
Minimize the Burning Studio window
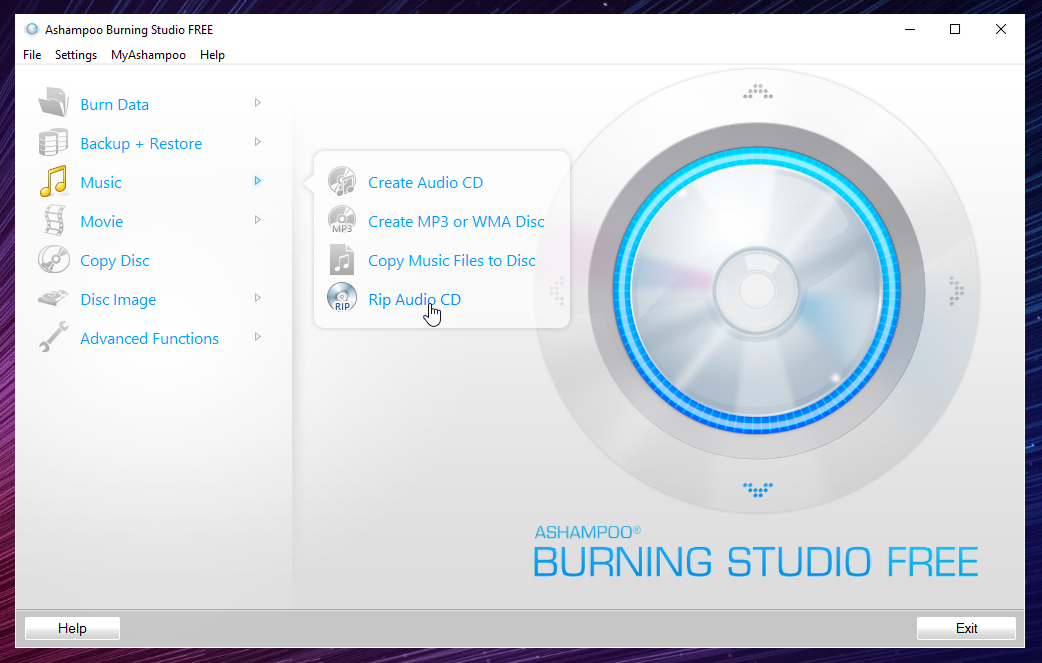[x=910, y=29]
